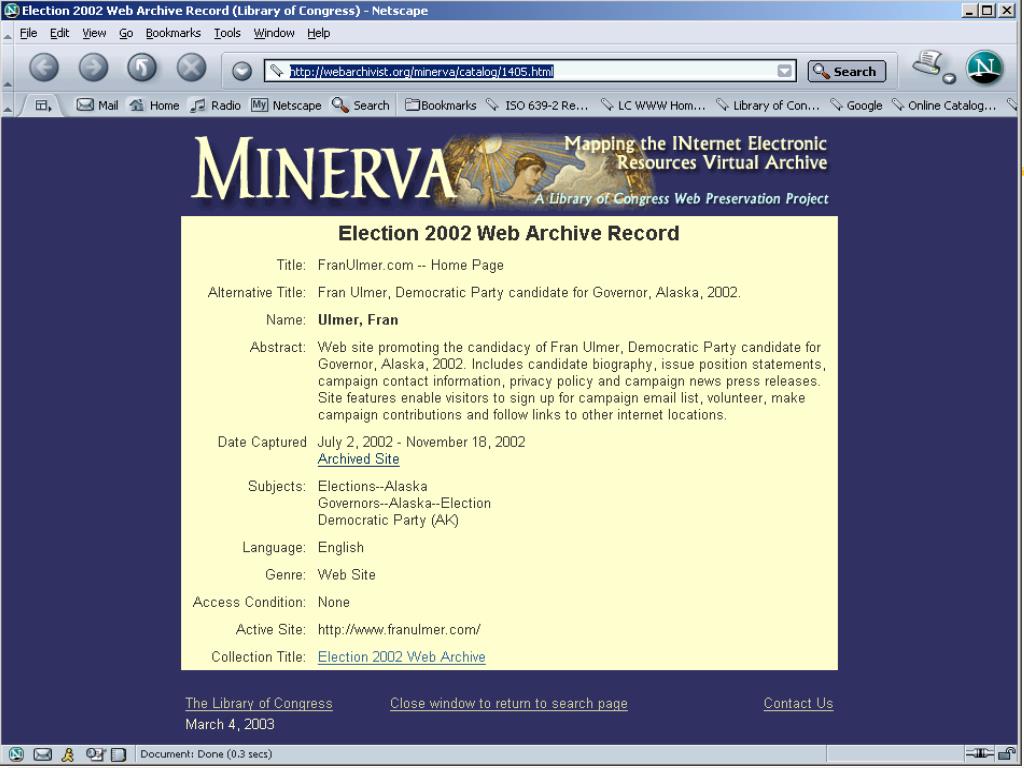
Task: Click the Search button beside the address bar
Action: (x=846, y=71)
